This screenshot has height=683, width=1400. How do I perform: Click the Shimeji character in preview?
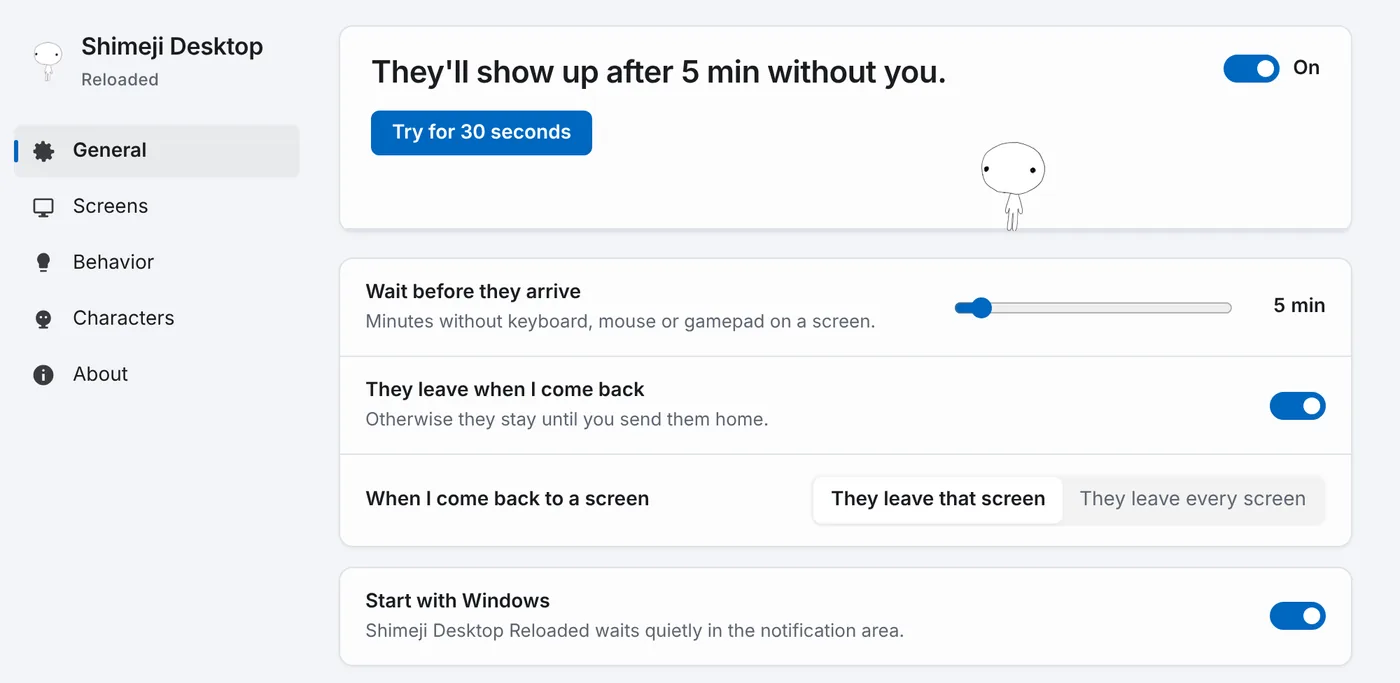point(1013,186)
